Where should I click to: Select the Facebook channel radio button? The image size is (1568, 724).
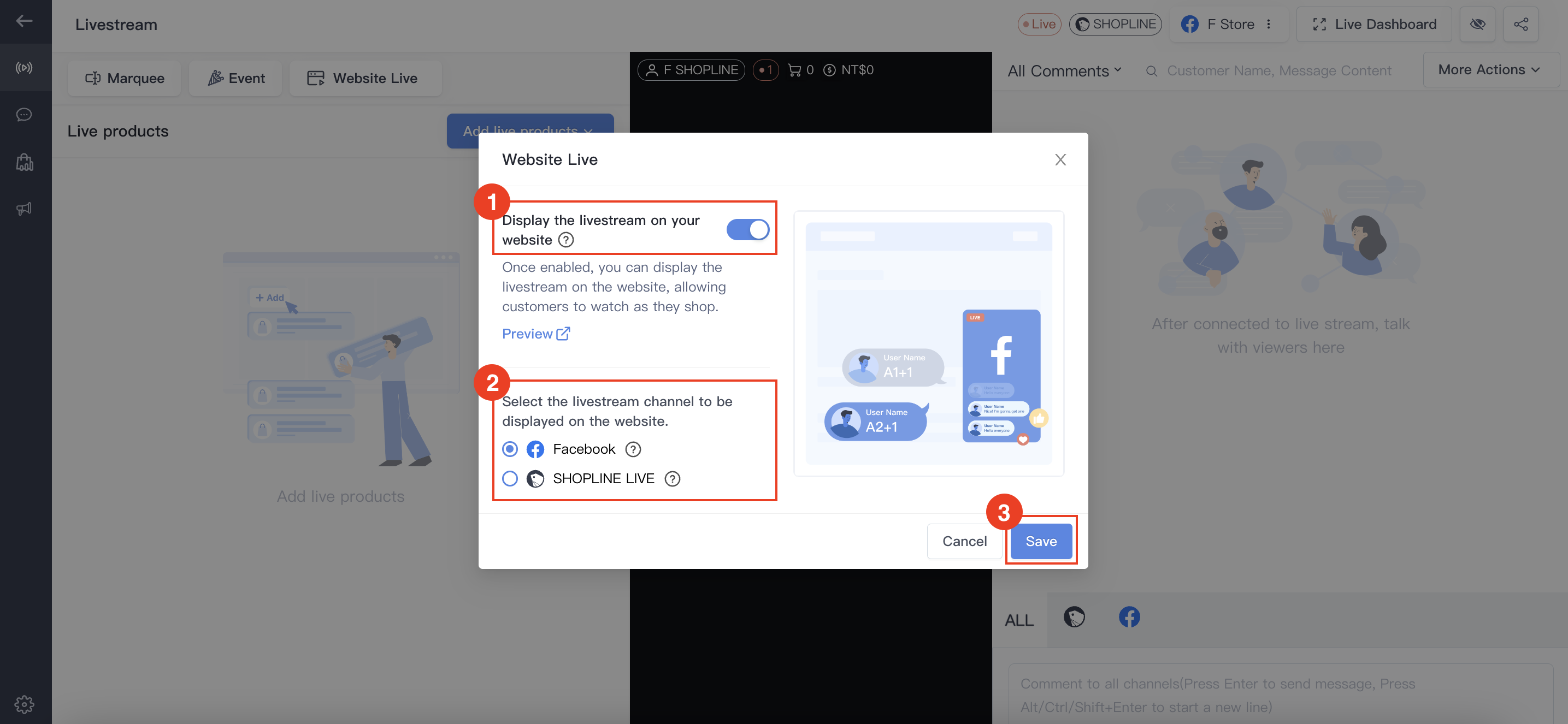coord(510,449)
